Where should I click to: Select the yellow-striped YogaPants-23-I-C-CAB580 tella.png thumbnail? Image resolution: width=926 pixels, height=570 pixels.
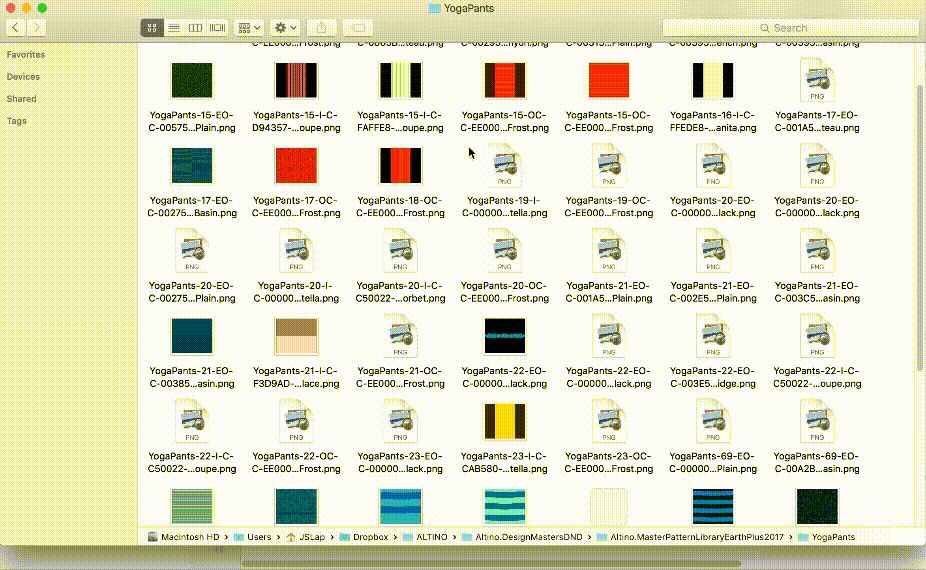504,421
